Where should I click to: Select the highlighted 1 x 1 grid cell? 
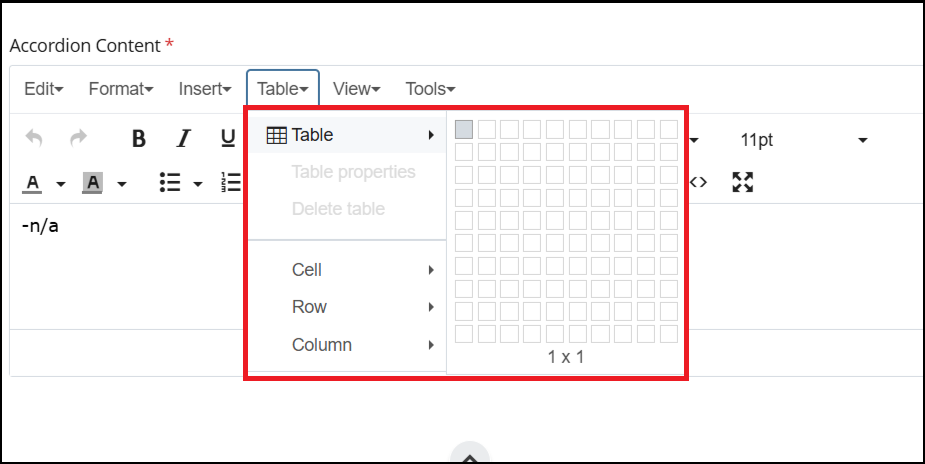pos(464,129)
